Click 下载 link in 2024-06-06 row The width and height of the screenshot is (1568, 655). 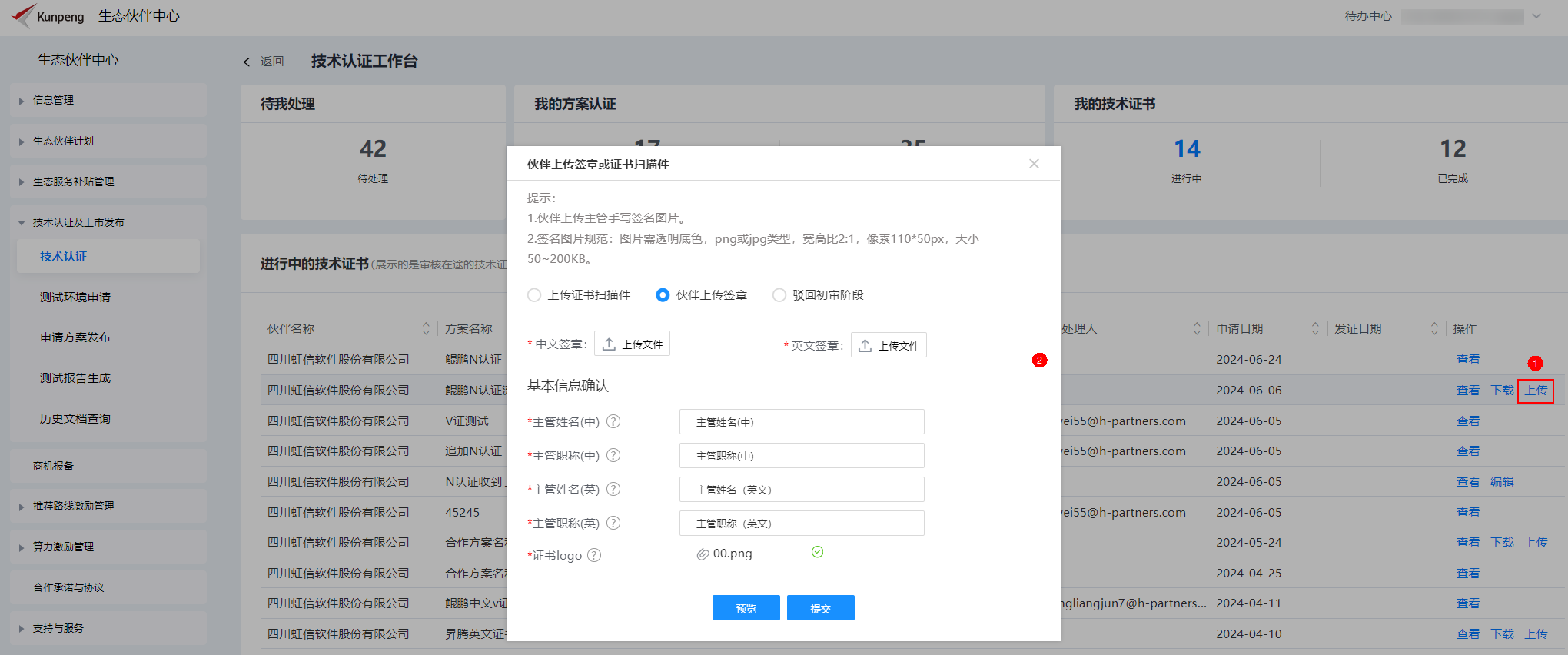click(1502, 391)
